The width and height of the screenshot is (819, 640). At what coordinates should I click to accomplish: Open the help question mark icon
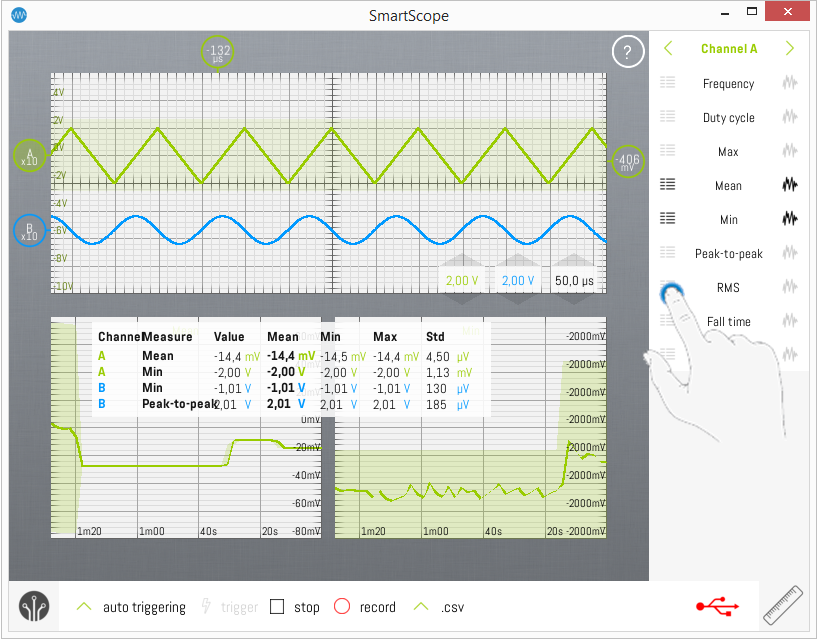coord(628,52)
